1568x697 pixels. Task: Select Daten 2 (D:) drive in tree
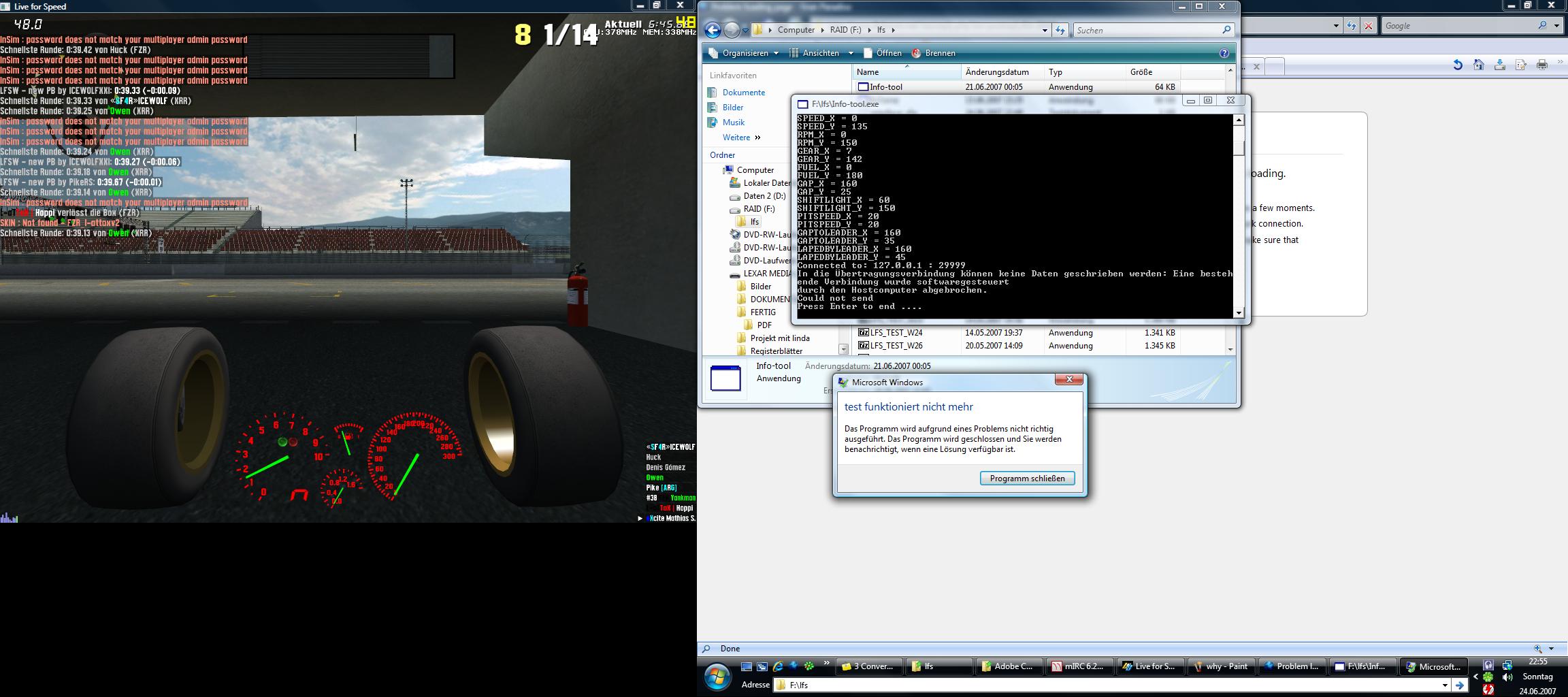click(x=764, y=196)
